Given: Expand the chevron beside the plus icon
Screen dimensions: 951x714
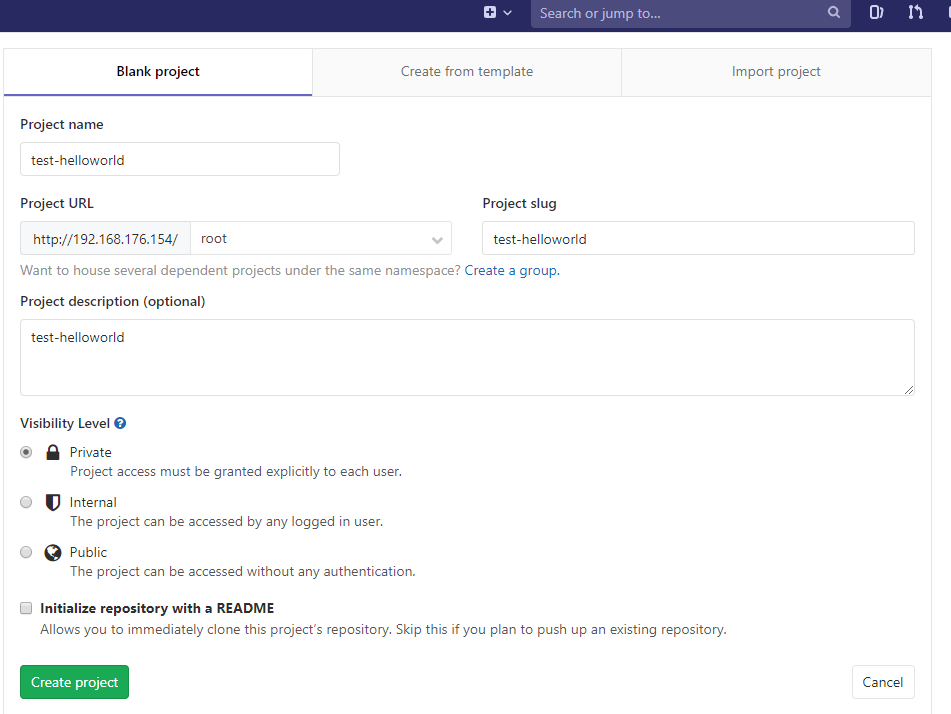Looking at the screenshot, I should pos(508,13).
